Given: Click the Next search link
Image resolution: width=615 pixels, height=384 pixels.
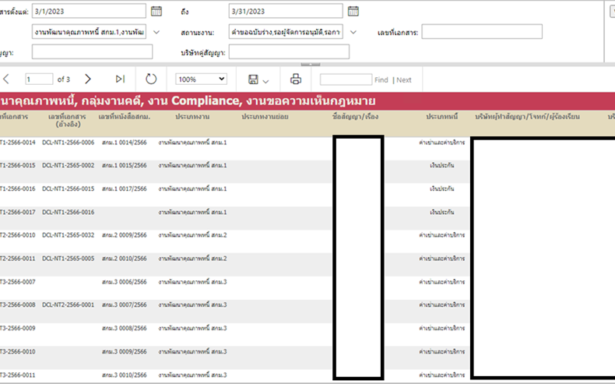Looking at the screenshot, I should click(x=404, y=80).
